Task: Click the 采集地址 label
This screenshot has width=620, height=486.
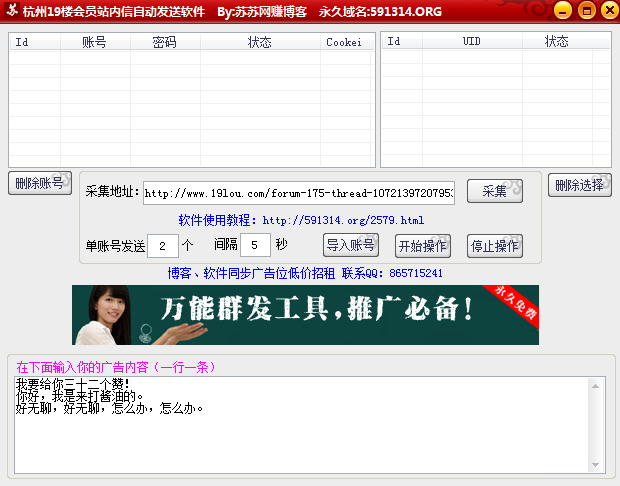Action: pyautogui.click(x=113, y=191)
